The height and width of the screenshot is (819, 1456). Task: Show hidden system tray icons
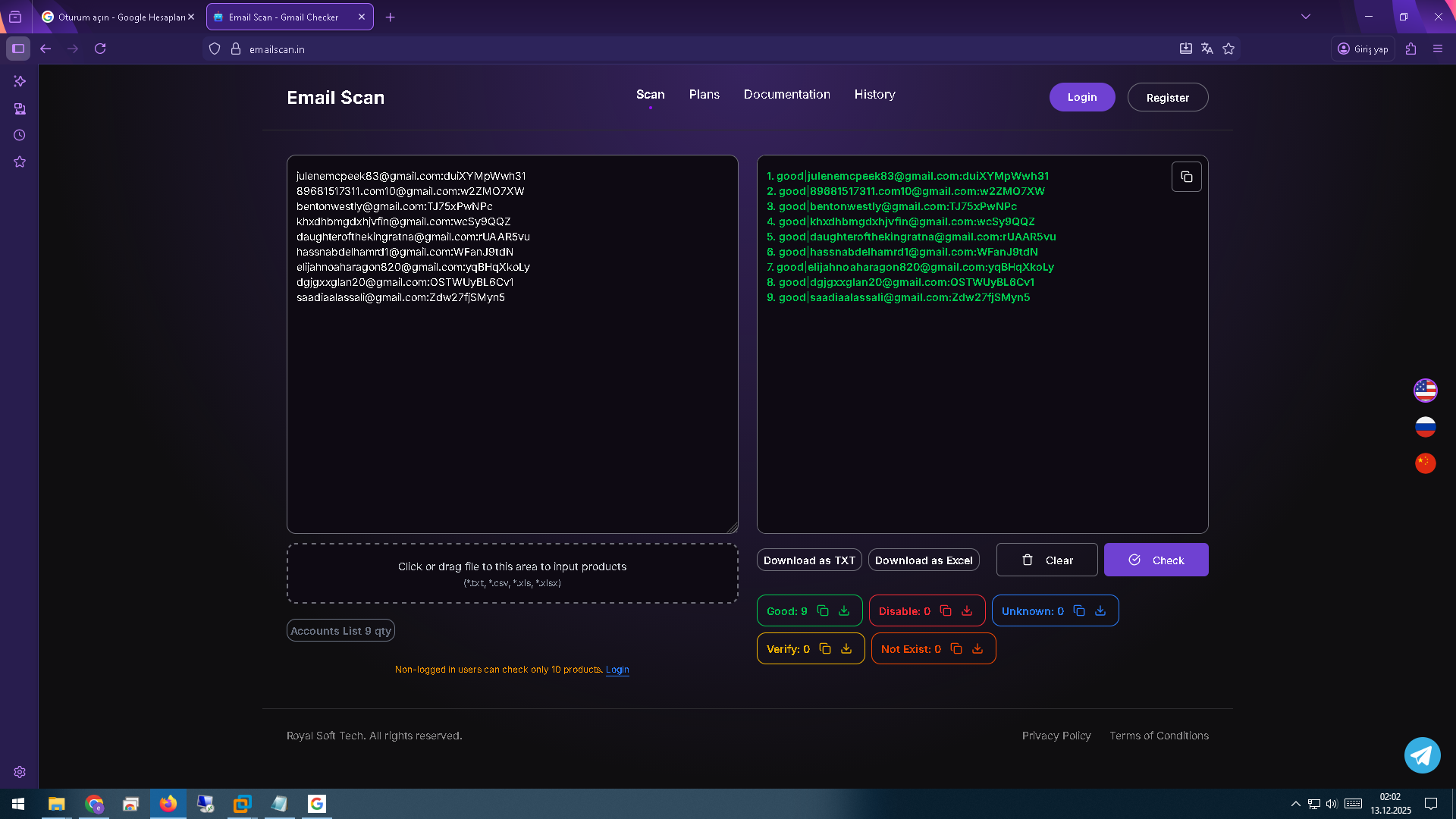point(1295,804)
